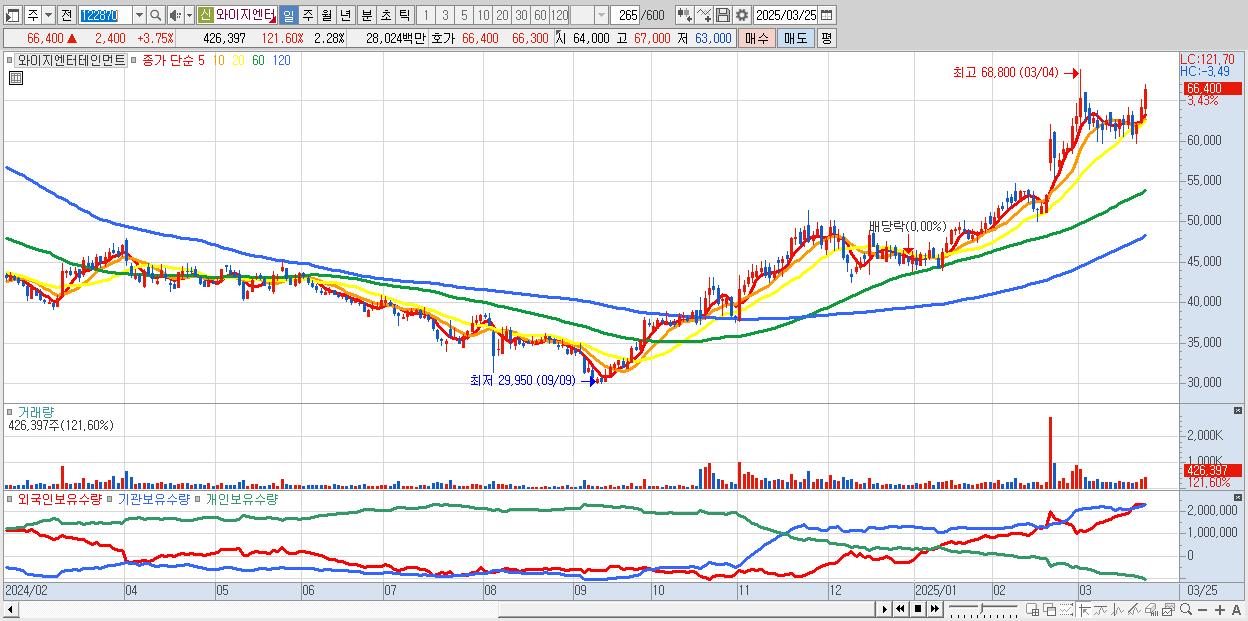Click the 최저 29,950 (09/09) label

tap(522, 381)
